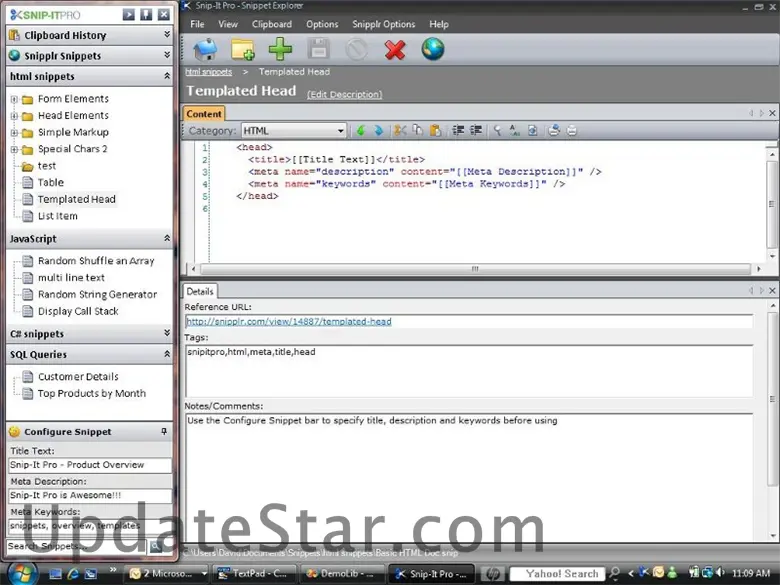Collapse the html snippets section
This screenshot has height=585, width=780.
click(x=166, y=76)
